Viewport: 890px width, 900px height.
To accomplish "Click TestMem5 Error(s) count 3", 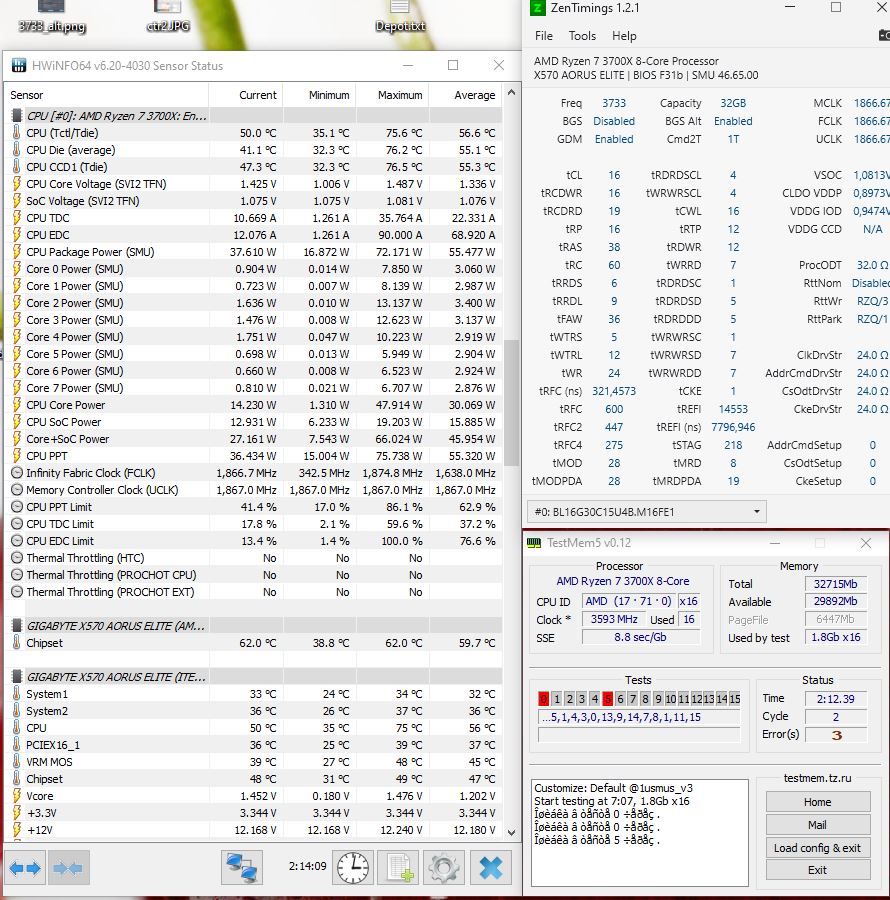I will pos(836,735).
